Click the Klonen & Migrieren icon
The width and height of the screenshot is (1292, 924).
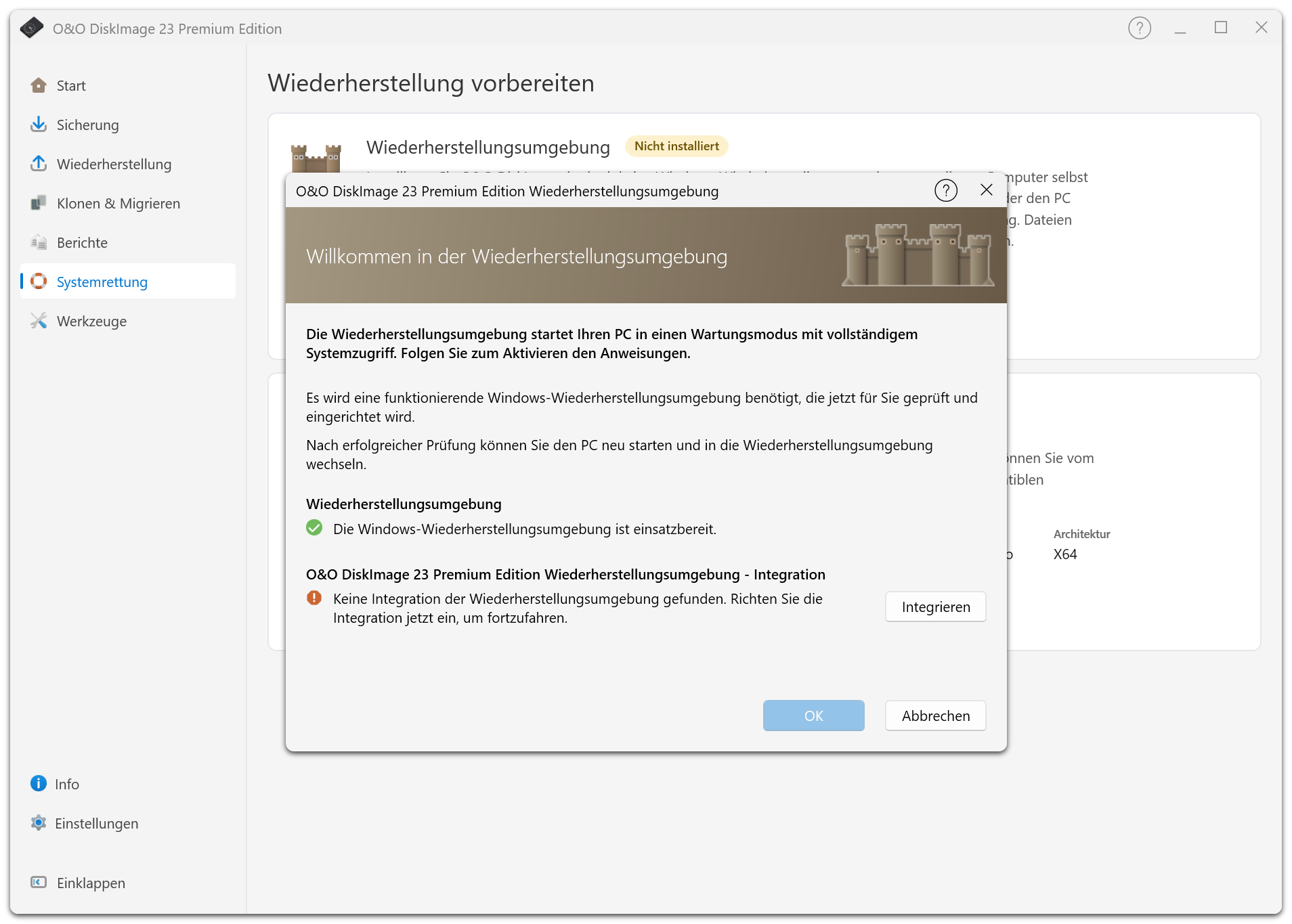[x=39, y=203]
